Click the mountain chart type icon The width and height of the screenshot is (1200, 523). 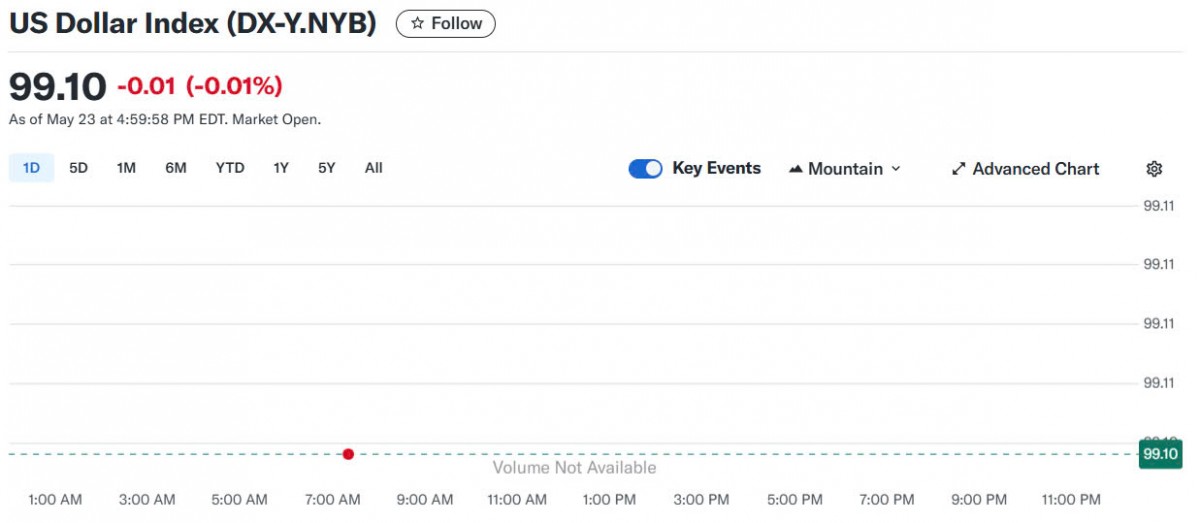click(x=796, y=169)
